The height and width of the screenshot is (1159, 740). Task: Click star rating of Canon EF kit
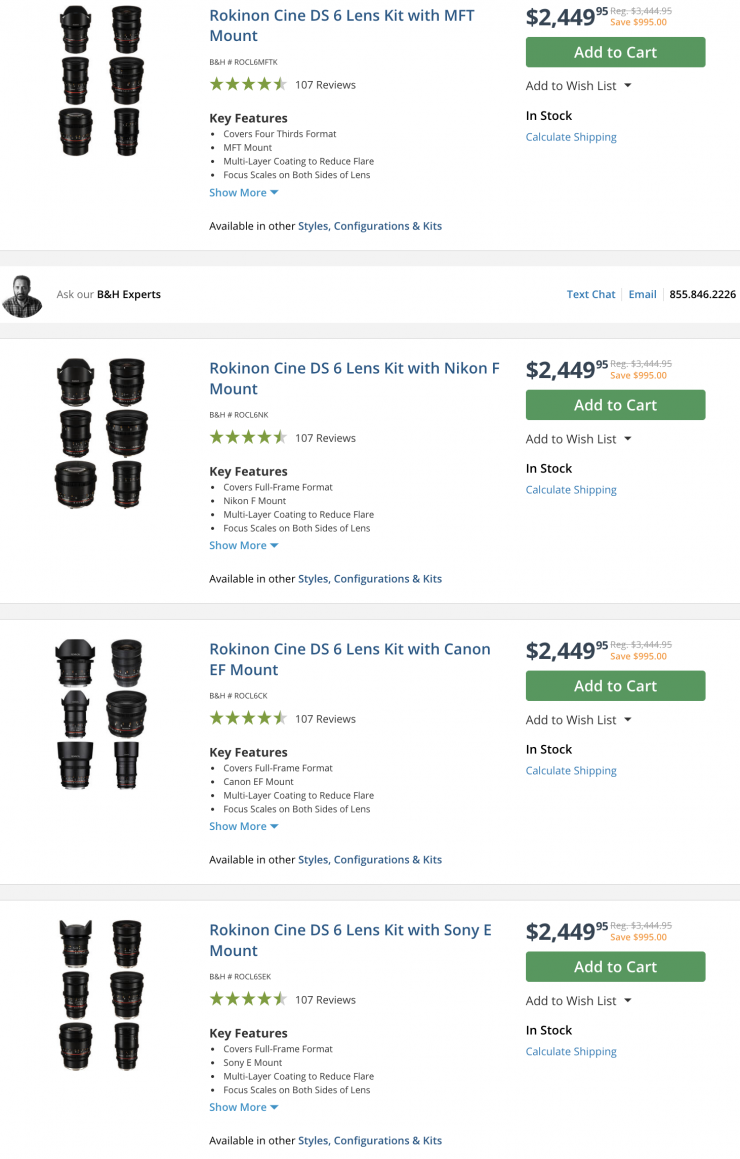pyautogui.click(x=248, y=719)
